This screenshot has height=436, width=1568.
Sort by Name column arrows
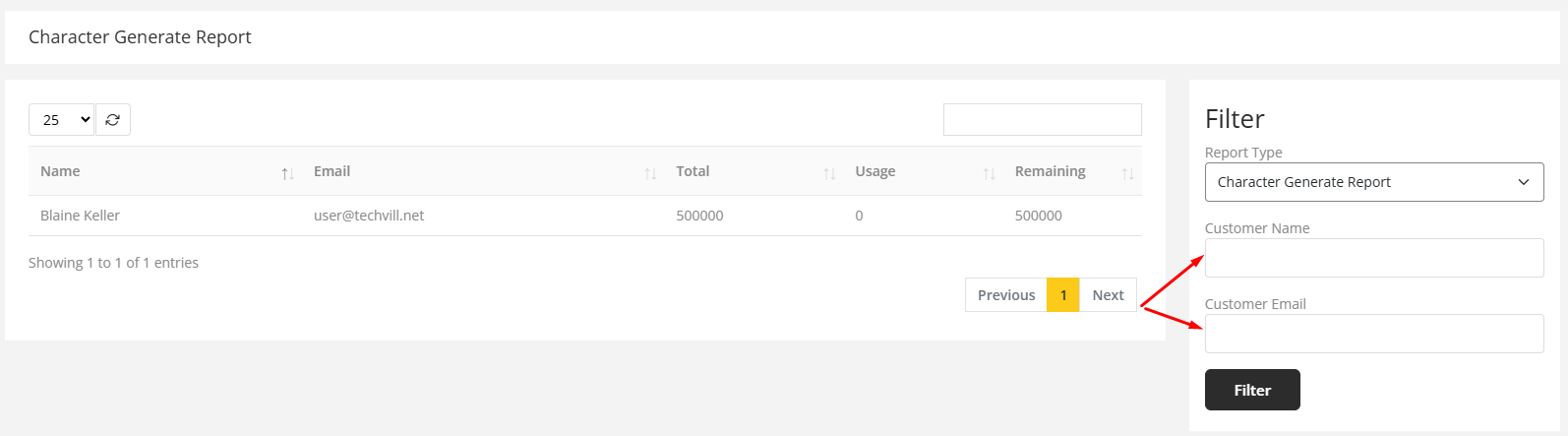pos(287,173)
